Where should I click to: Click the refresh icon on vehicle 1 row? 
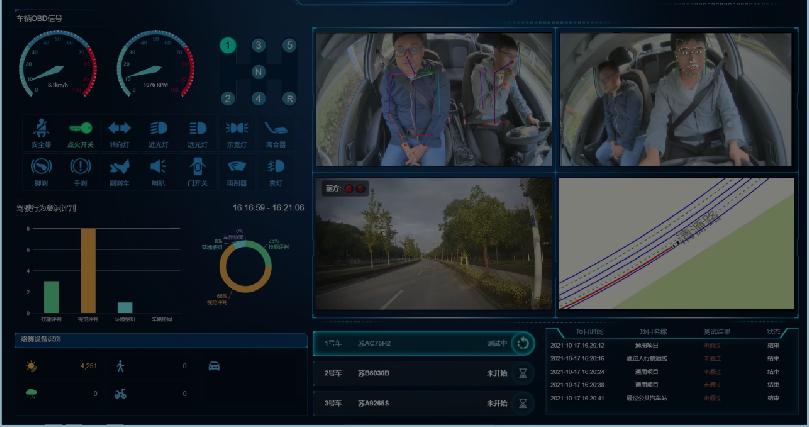click(522, 343)
